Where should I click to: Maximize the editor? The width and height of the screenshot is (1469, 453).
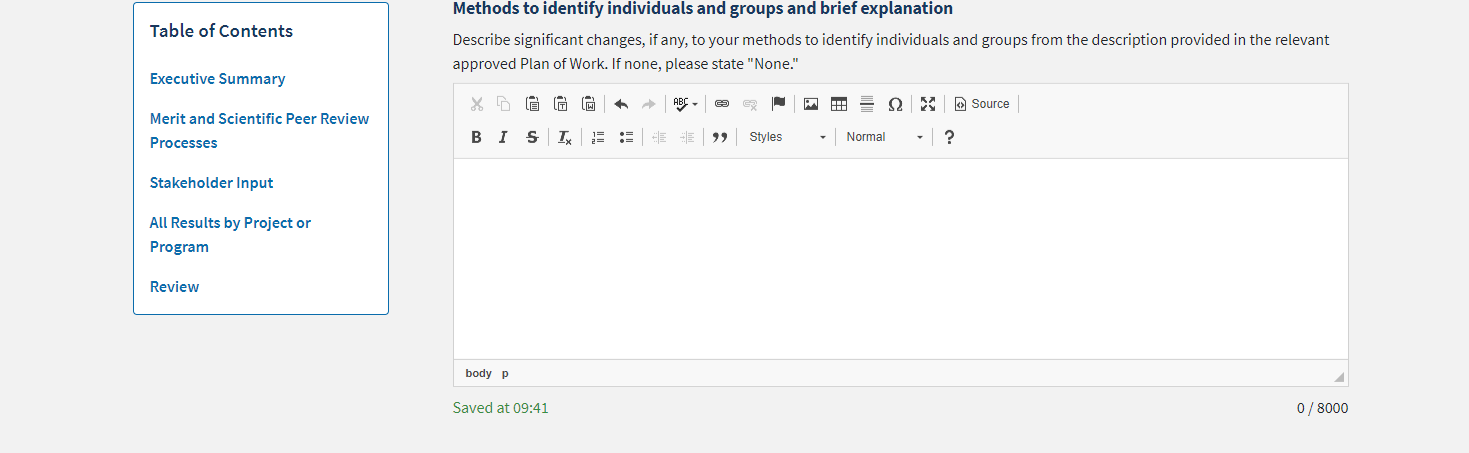click(x=928, y=104)
